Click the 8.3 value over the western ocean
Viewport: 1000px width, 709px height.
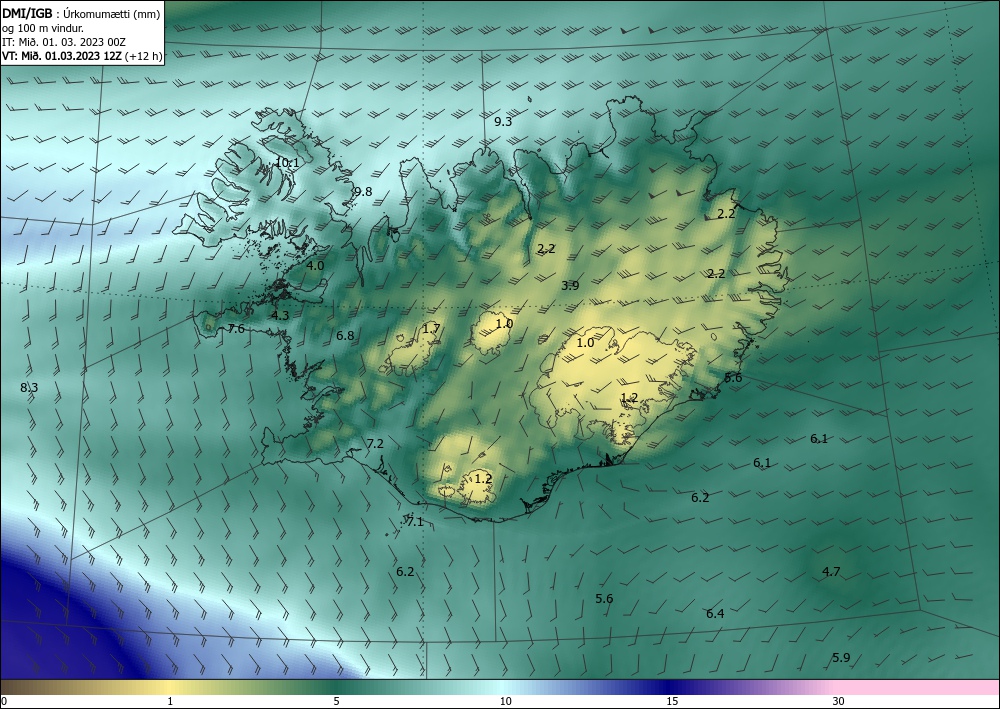pos(29,388)
